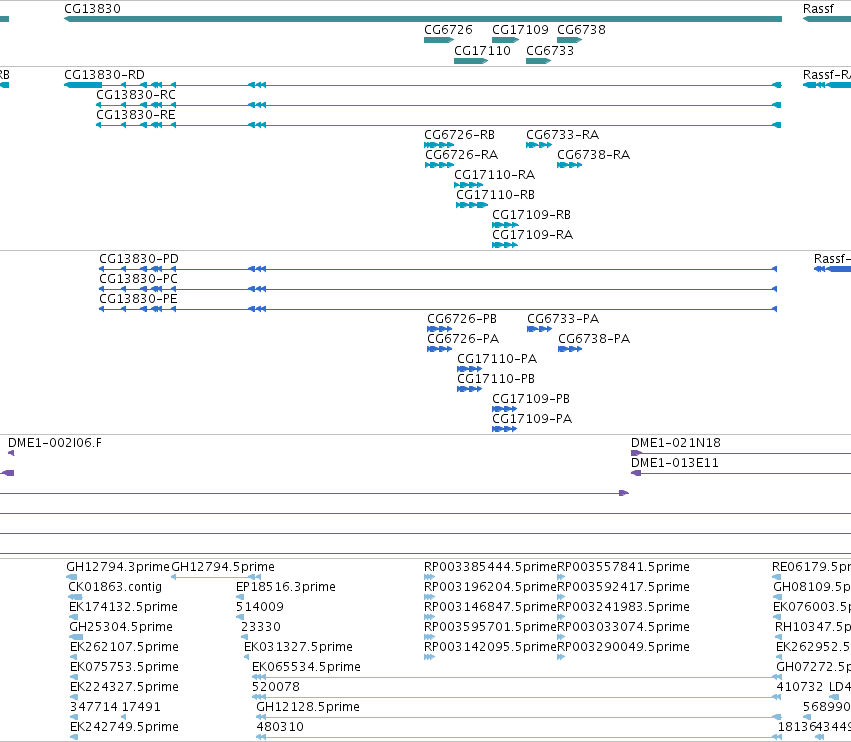Select the CG13830 gene label
The image size is (851, 742).
point(92,9)
